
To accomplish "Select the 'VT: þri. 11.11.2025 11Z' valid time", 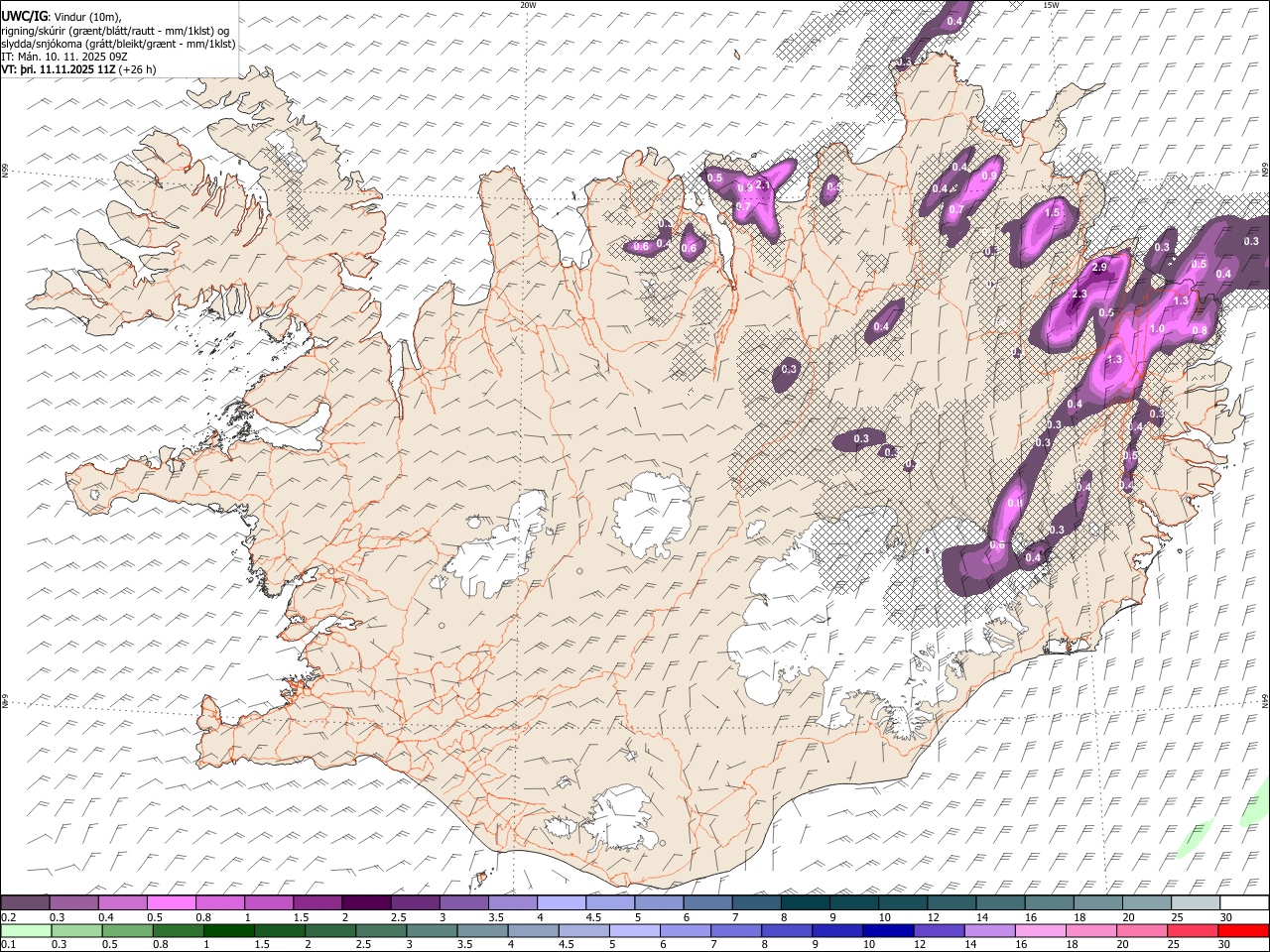I will point(60,69).
